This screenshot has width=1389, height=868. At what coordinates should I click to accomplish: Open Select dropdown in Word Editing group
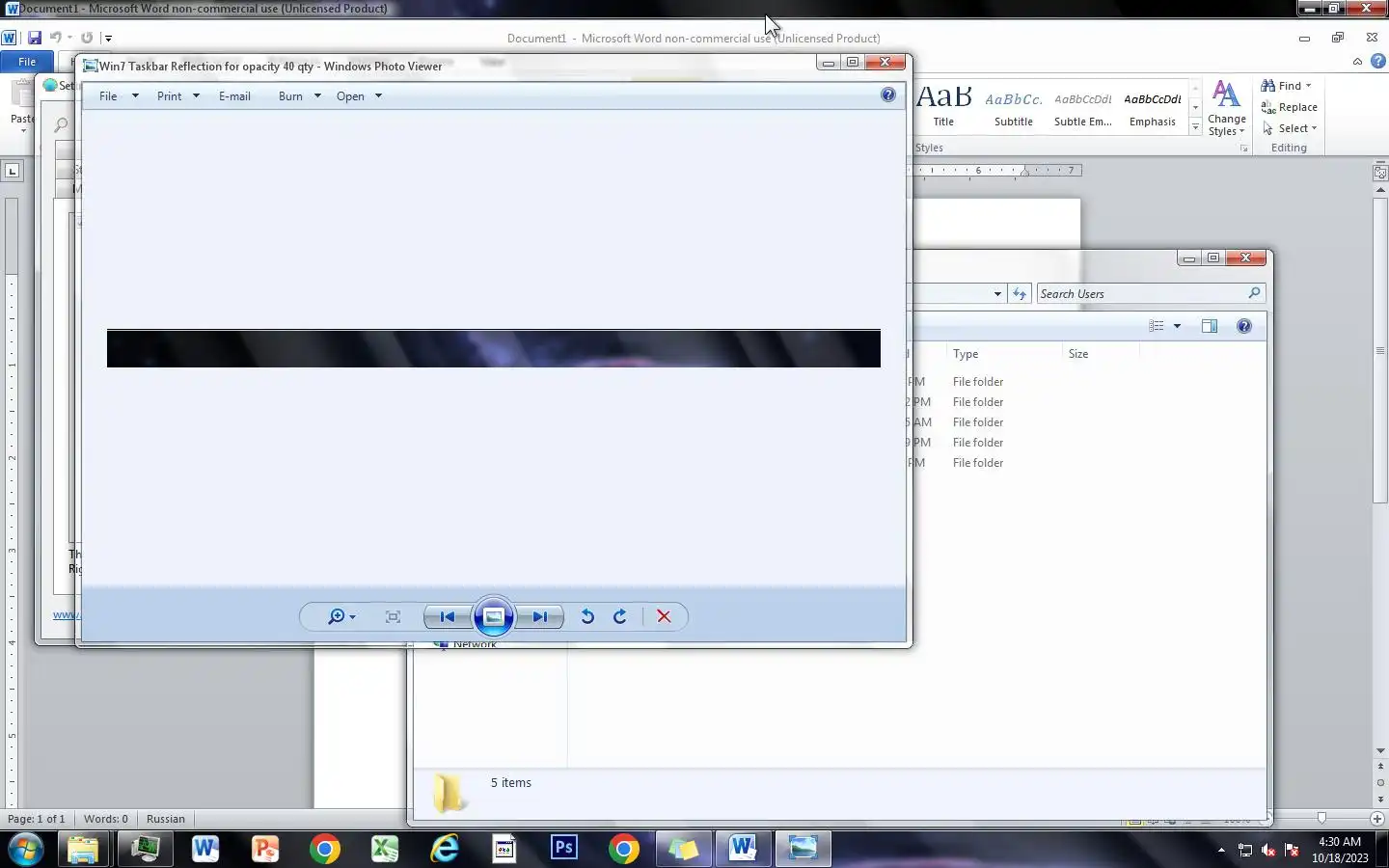pos(1290,128)
